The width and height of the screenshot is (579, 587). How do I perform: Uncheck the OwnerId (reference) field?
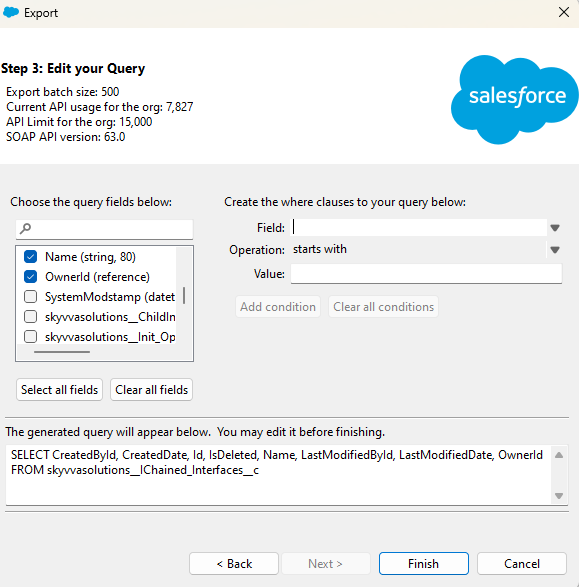(x=30, y=277)
